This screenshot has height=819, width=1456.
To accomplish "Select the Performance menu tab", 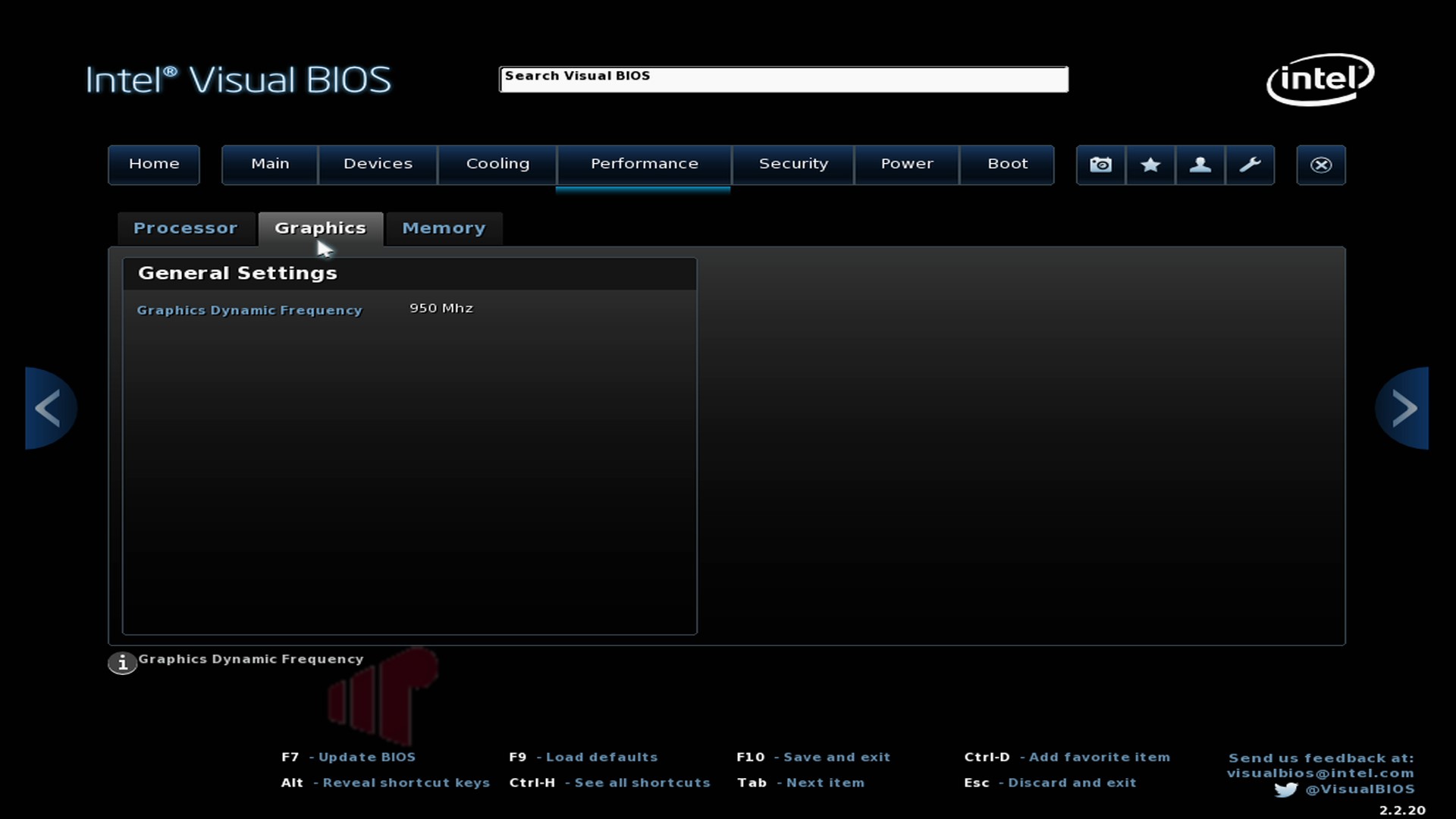I will coord(644,165).
